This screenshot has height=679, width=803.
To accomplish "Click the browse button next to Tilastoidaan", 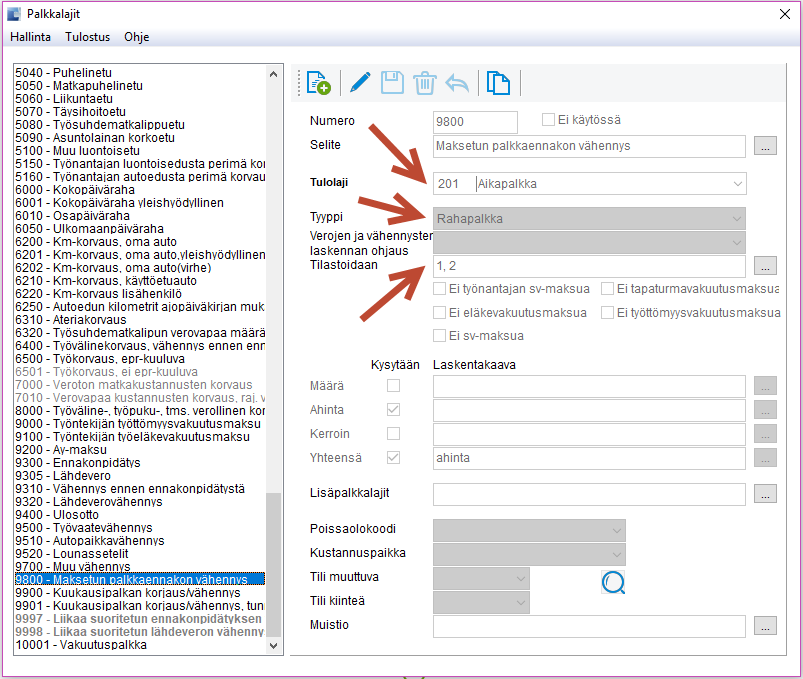I will point(765,266).
